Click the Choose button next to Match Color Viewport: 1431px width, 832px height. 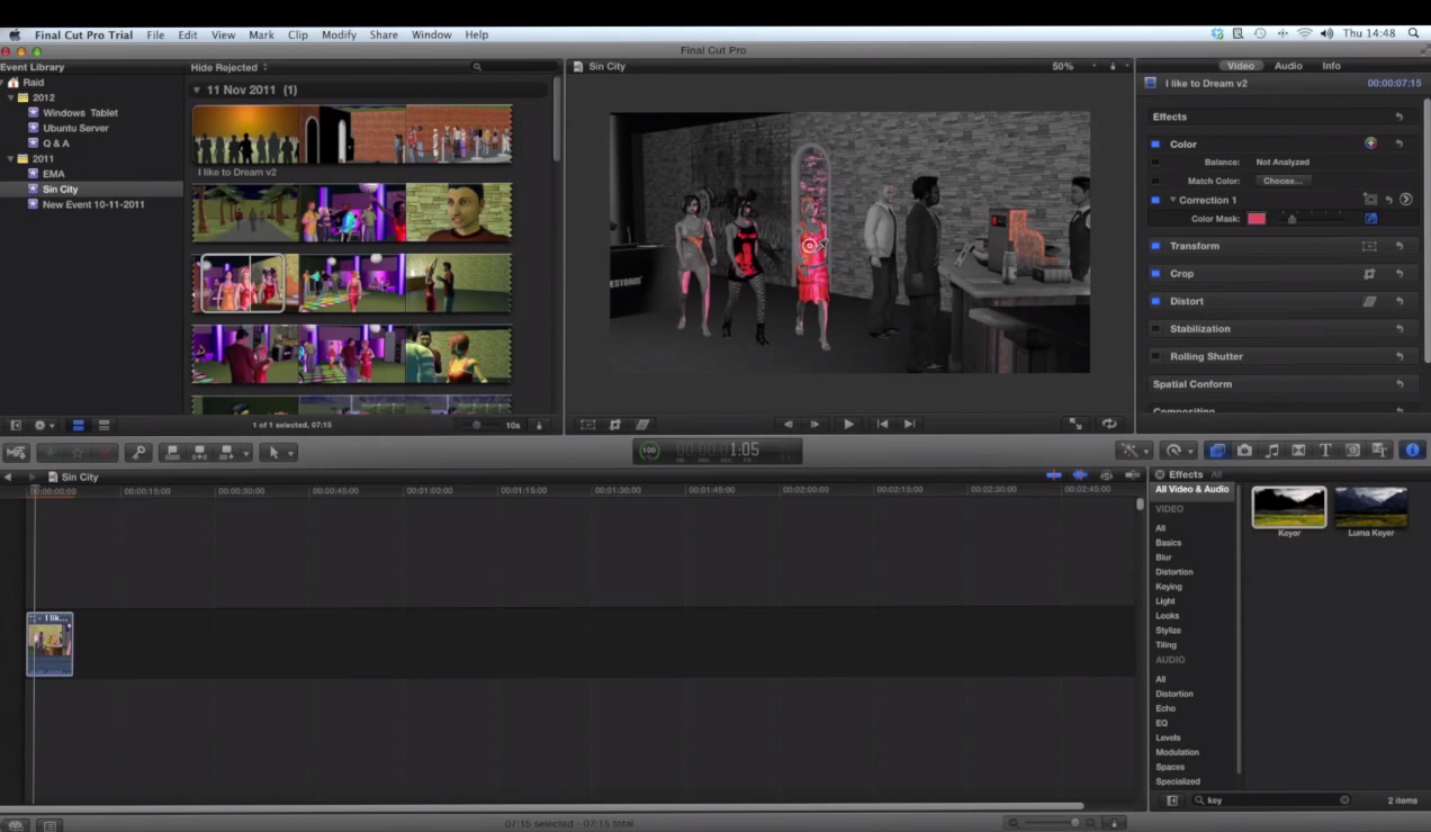[1282, 181]
